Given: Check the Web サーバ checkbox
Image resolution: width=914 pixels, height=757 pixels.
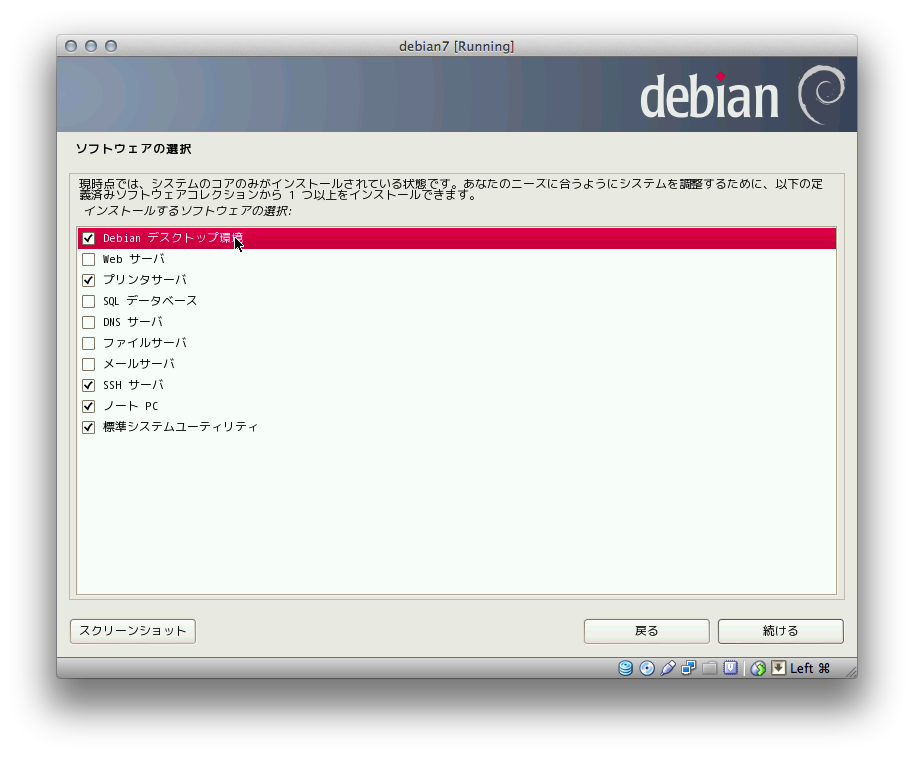Looking at the screenshot, I should click(89, 259).
